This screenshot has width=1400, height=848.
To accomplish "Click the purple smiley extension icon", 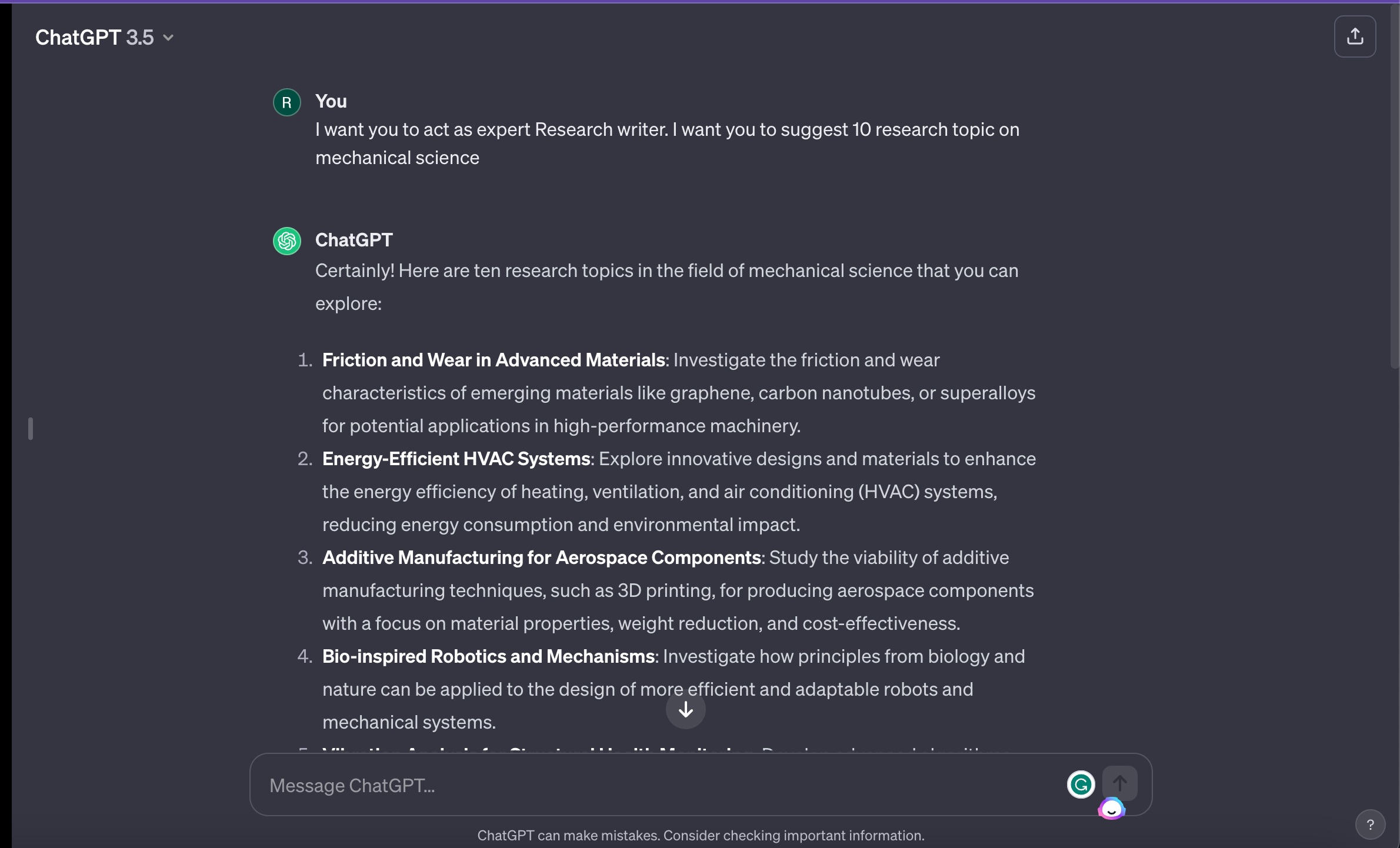I will point(1111,809).
